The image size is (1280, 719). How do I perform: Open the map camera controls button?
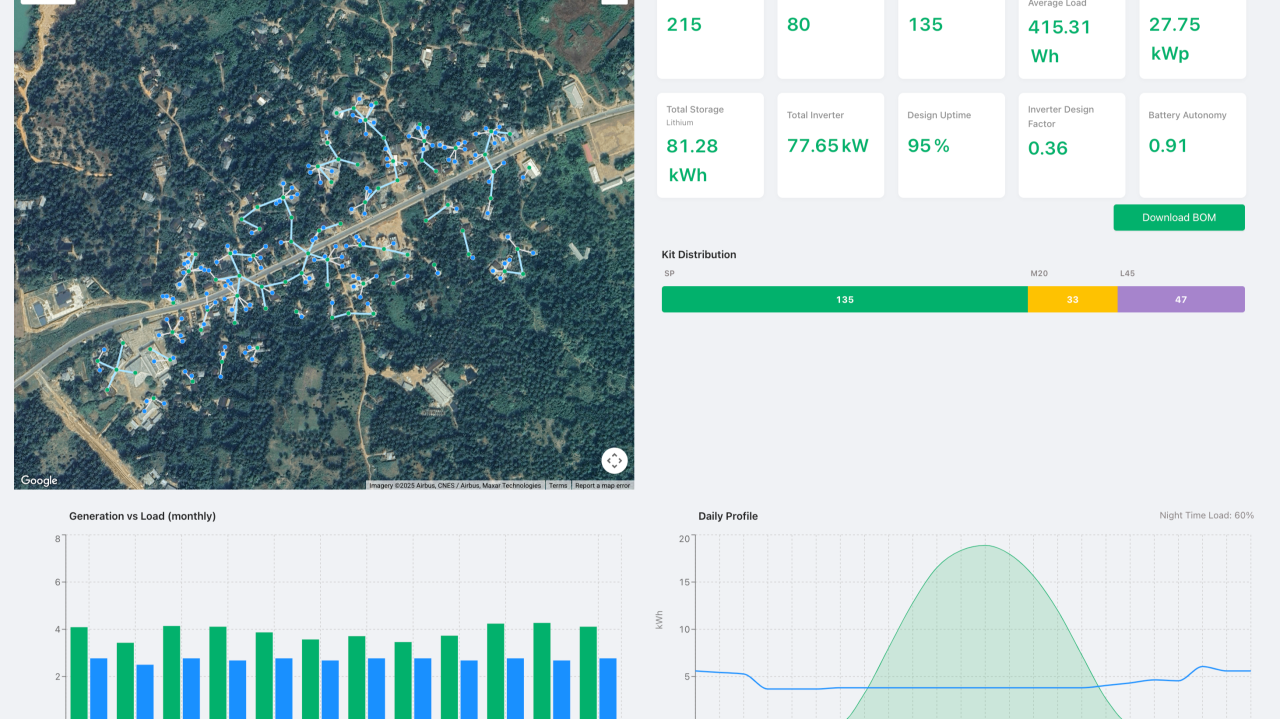tap(614, 460)
